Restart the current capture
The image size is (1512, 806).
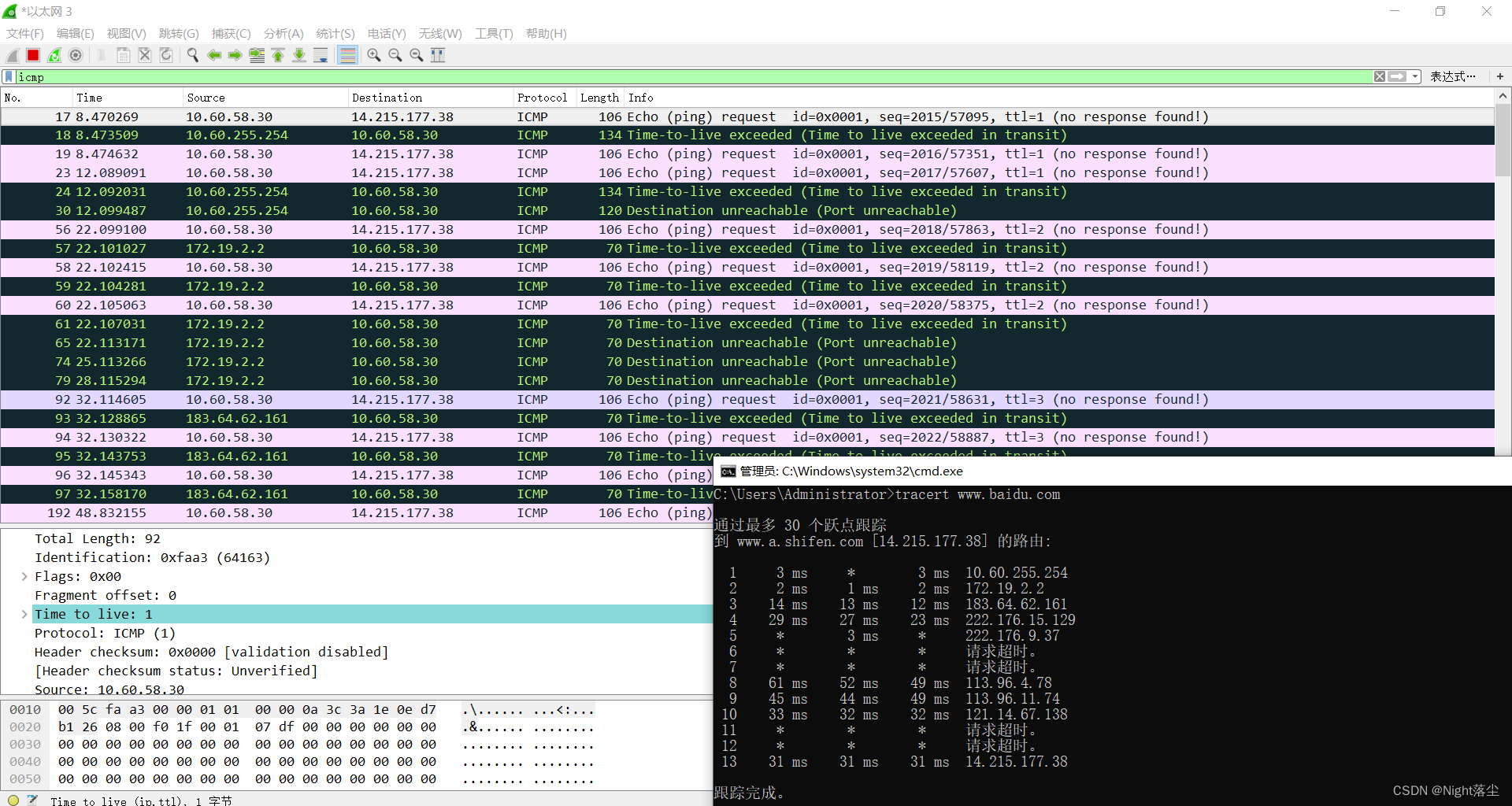tap(54, 55)
